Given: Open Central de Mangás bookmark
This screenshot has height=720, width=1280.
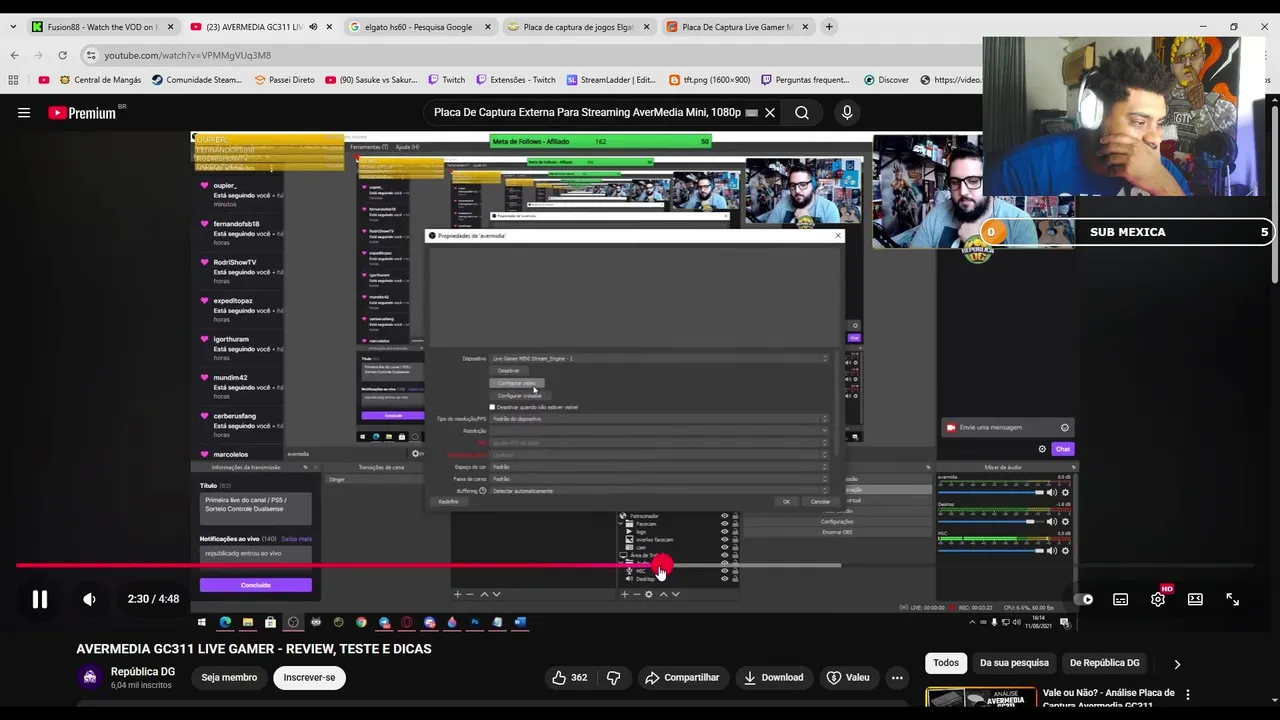Looking at the screenshot, I should click(100, 80).
